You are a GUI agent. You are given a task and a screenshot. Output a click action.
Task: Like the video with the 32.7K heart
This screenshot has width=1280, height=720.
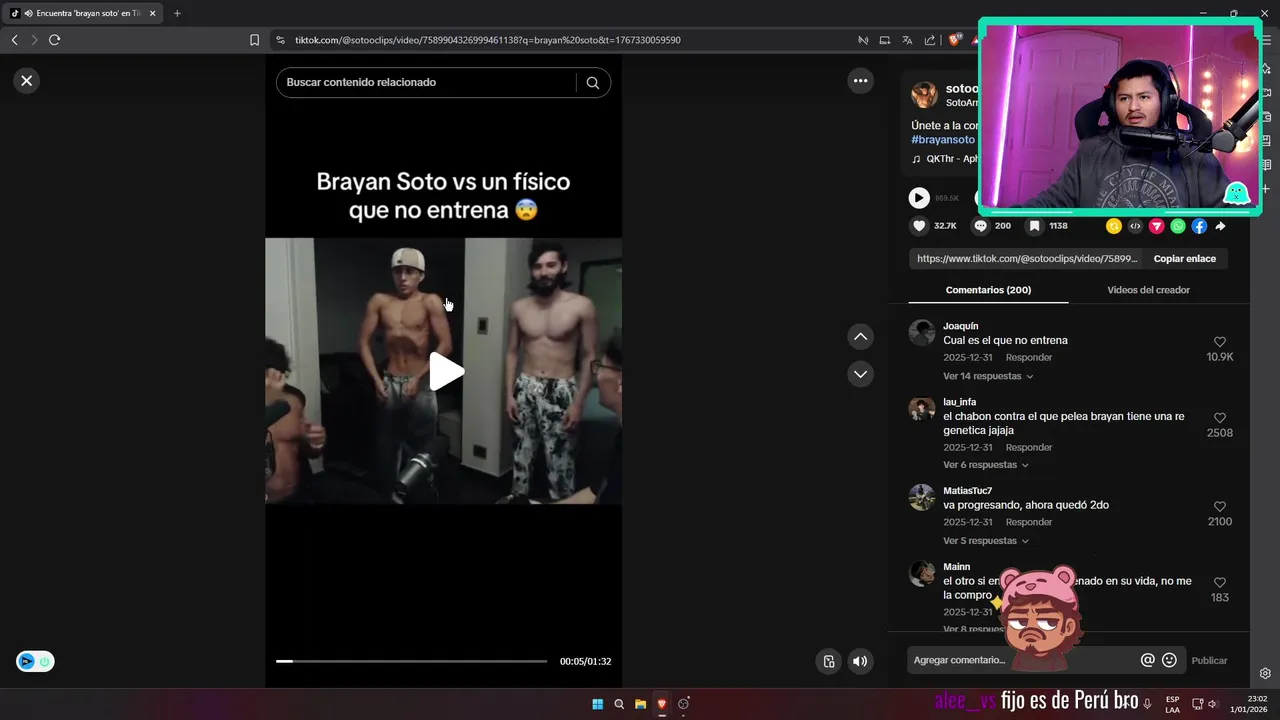919,226
